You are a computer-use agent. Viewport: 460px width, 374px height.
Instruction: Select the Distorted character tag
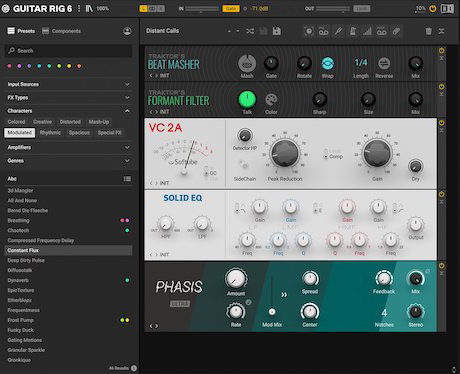pos(70,122)
